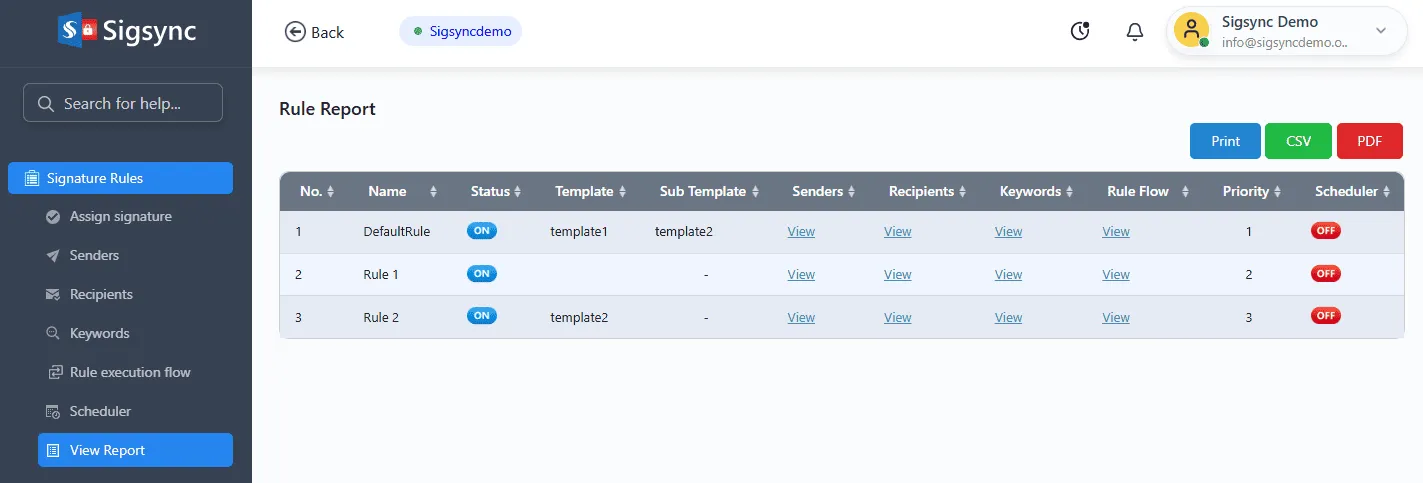This screenshot has height=483, width=1423.
Task: View senders for DefaultRule
Action: pyautogui.click(x=801, y=232)
